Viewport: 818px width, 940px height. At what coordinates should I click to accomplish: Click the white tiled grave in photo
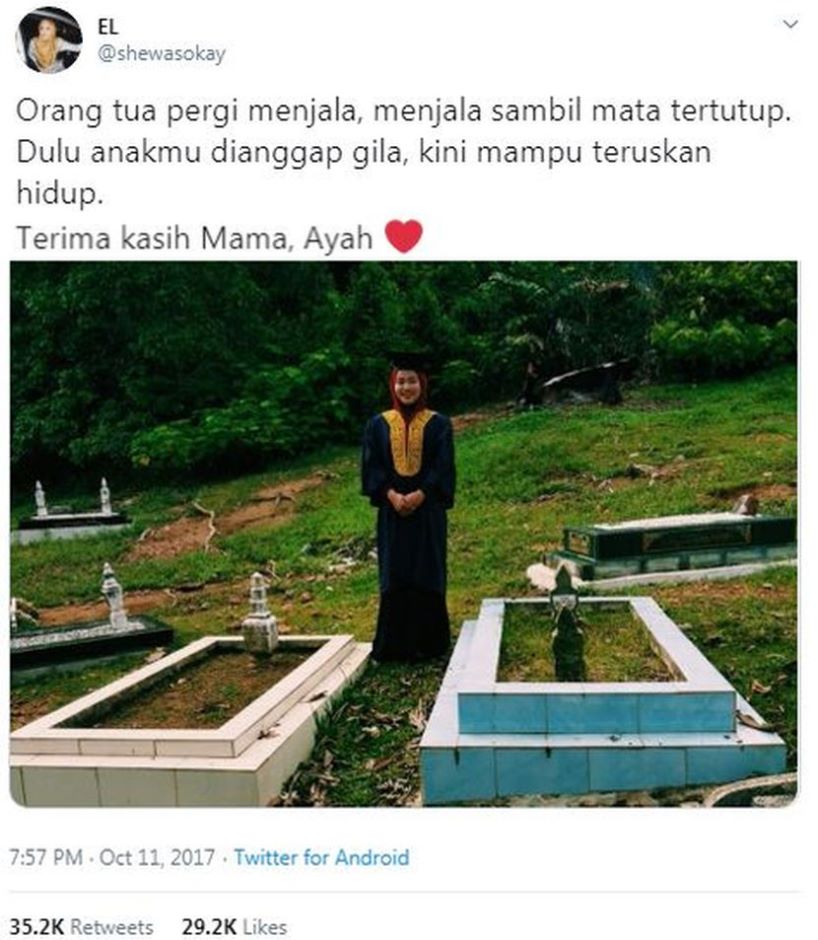click(189, 719)
